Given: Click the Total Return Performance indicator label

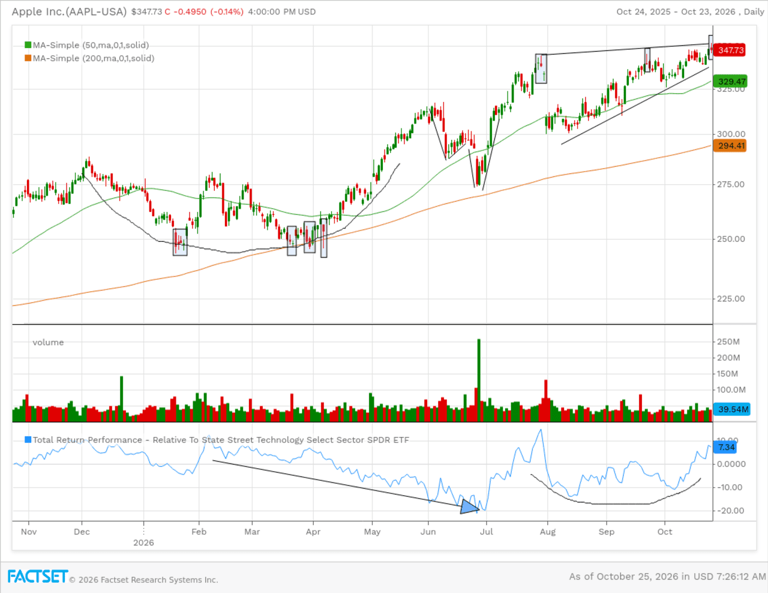Looking at the screenshot, I should [x=220, y=440].
